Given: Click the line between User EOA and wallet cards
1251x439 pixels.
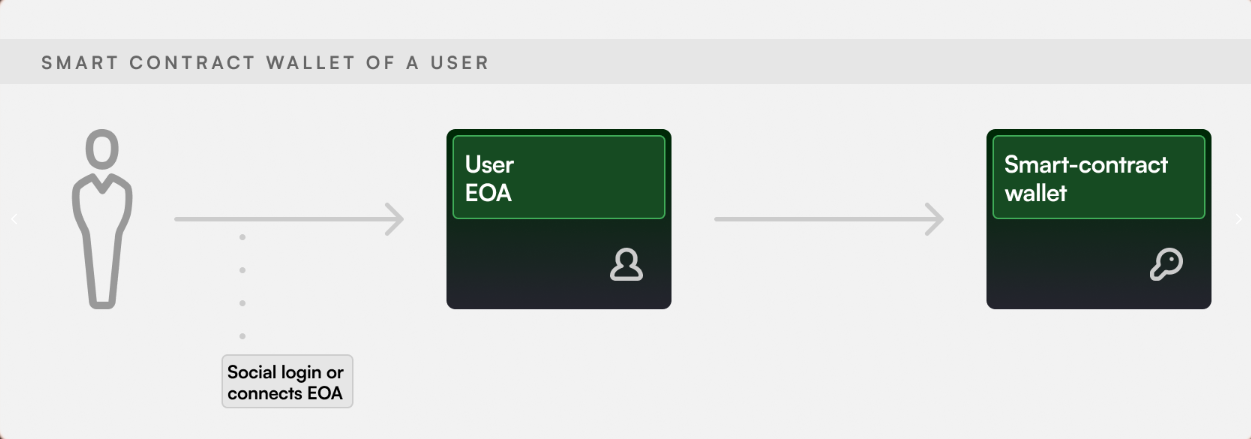Looking at the screenshot, I should pos(820,219).
